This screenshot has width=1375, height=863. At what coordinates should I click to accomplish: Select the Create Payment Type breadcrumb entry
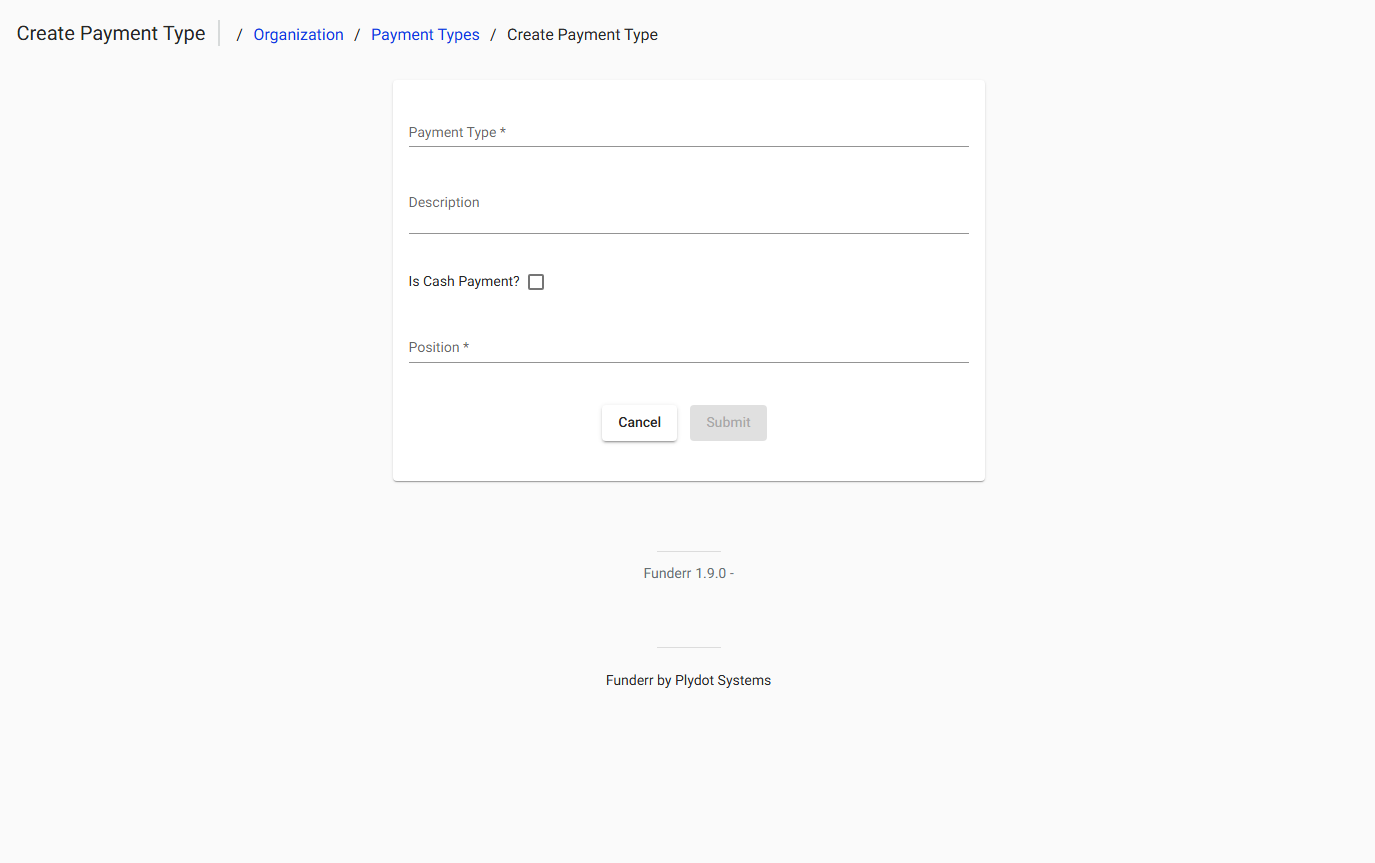(x=582, y=34)
